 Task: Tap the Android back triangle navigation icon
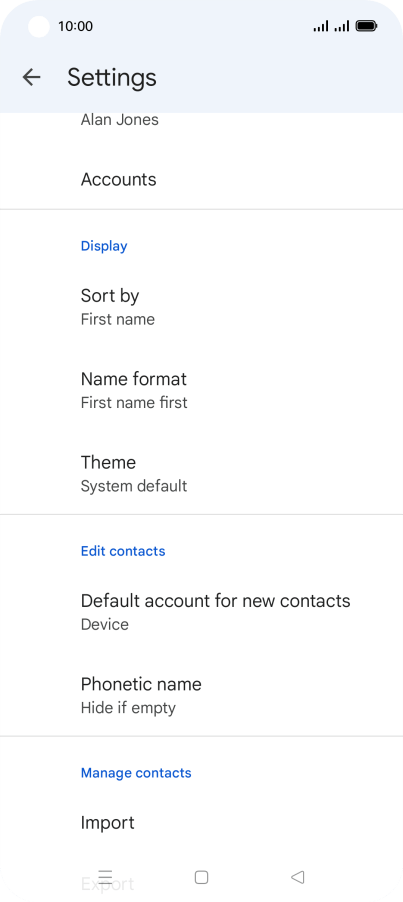coord(297,877)
